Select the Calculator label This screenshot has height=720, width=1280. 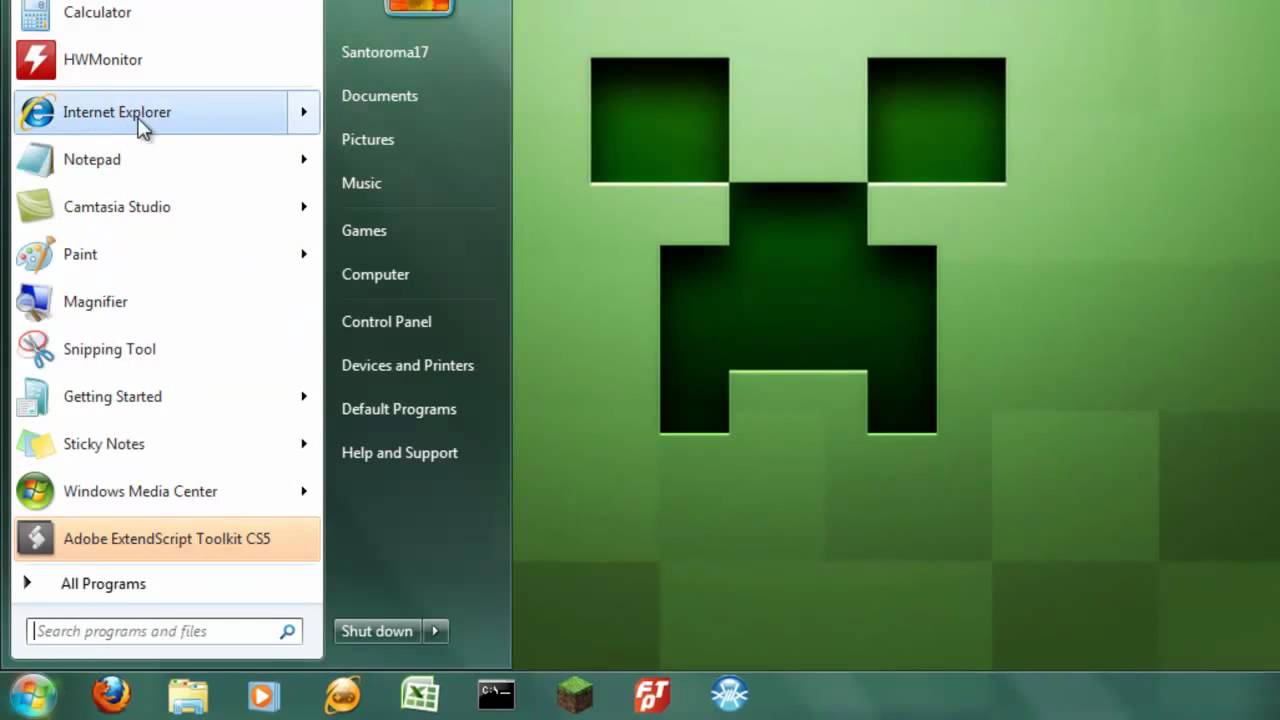tap(97, 13)
